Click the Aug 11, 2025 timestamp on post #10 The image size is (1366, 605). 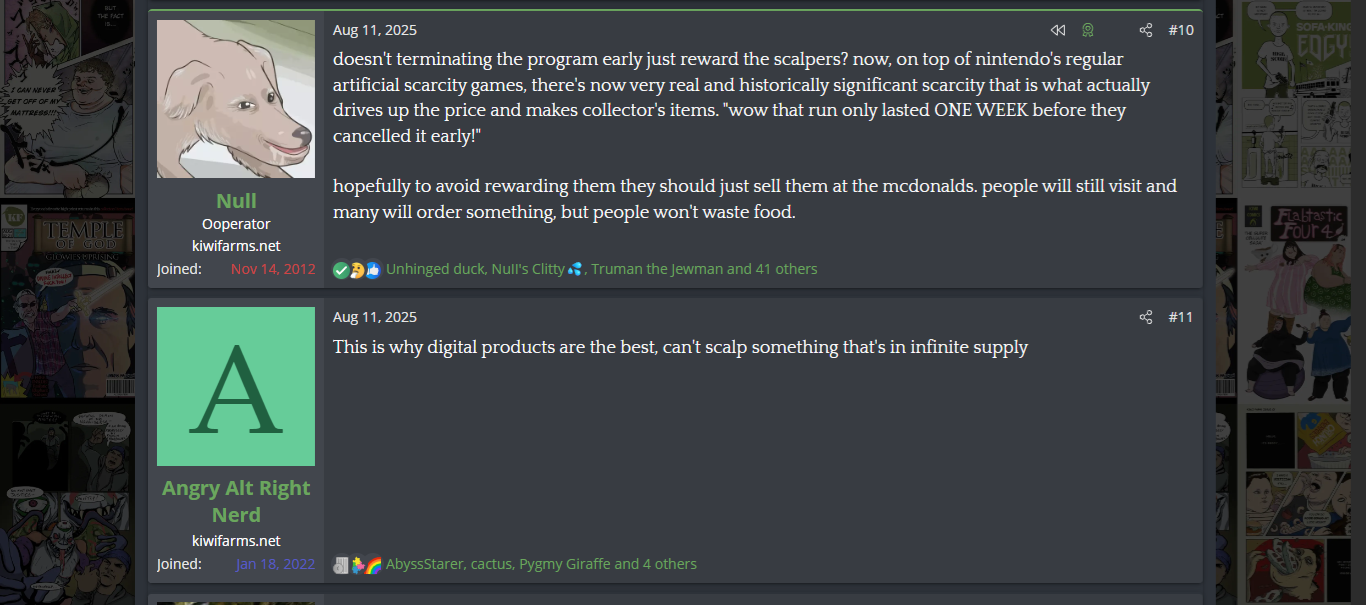pos(375,30)
